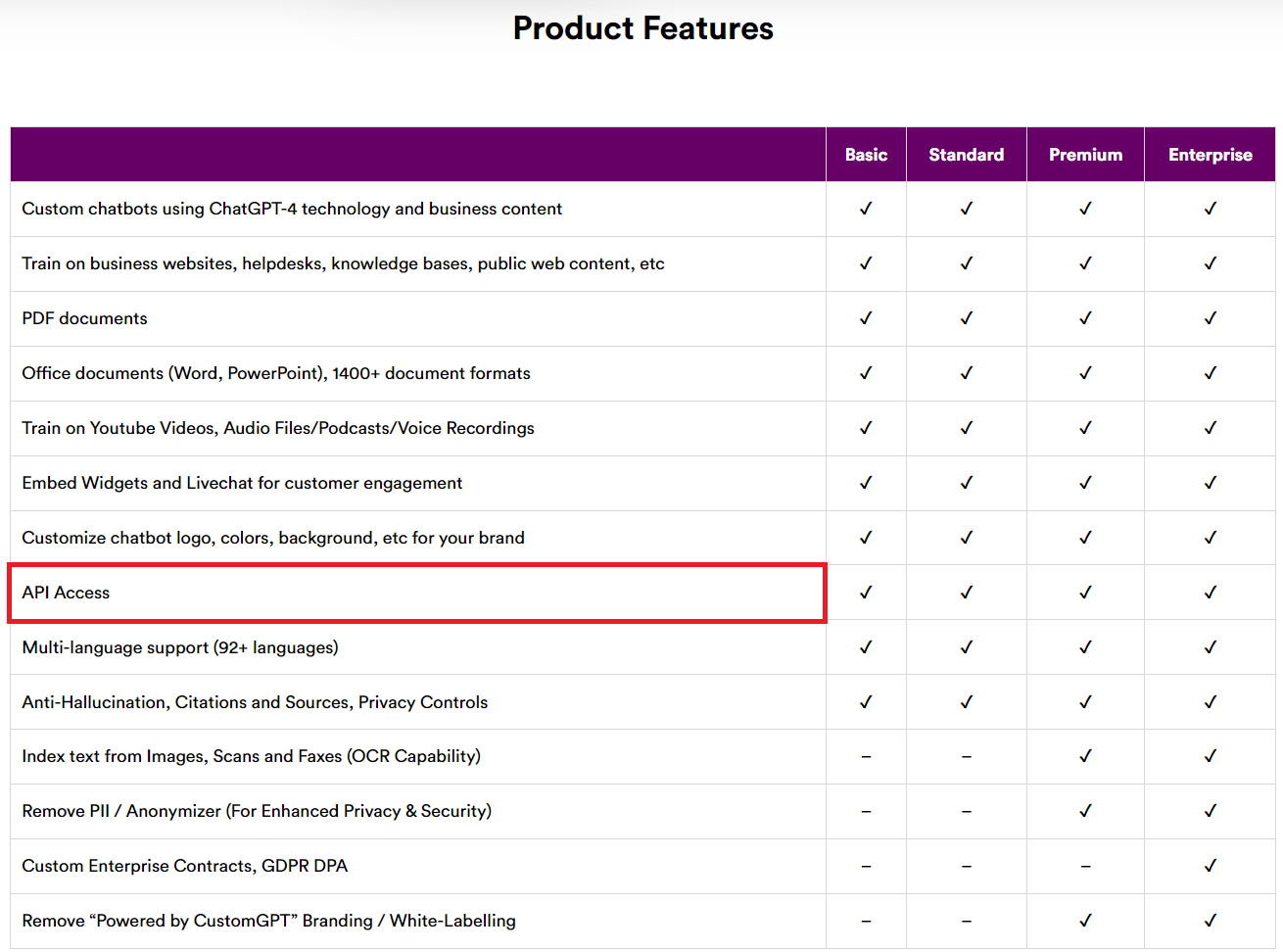Screen dimensions: 1283x952
Task: Click the Standard checkmark for Multi-language support
Action: click(966, 647)
